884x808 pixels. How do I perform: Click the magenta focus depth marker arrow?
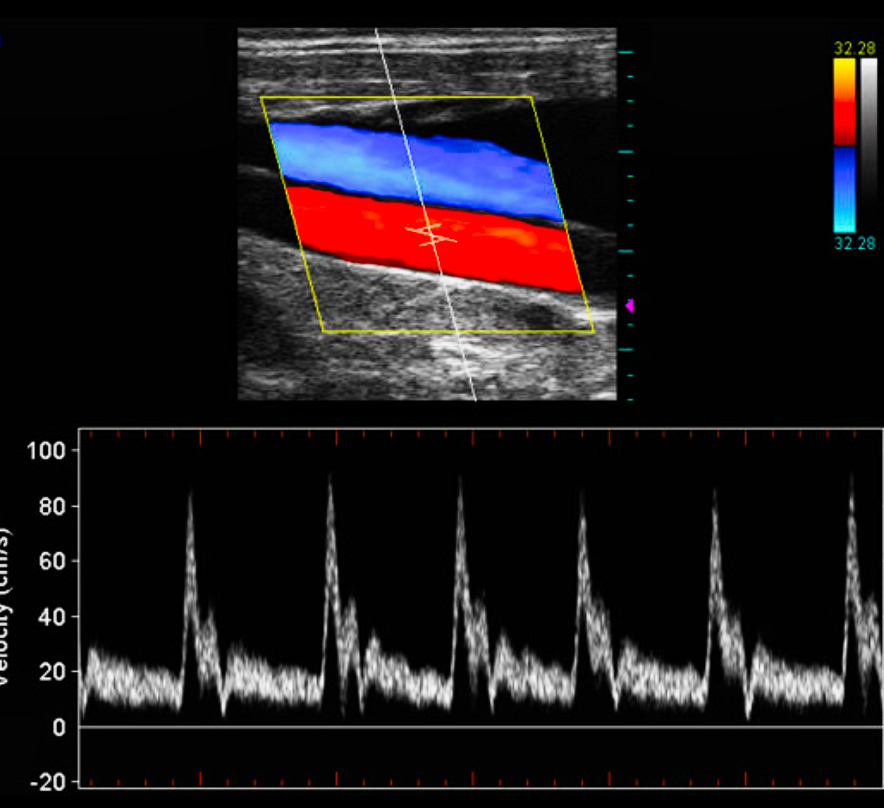629,306
